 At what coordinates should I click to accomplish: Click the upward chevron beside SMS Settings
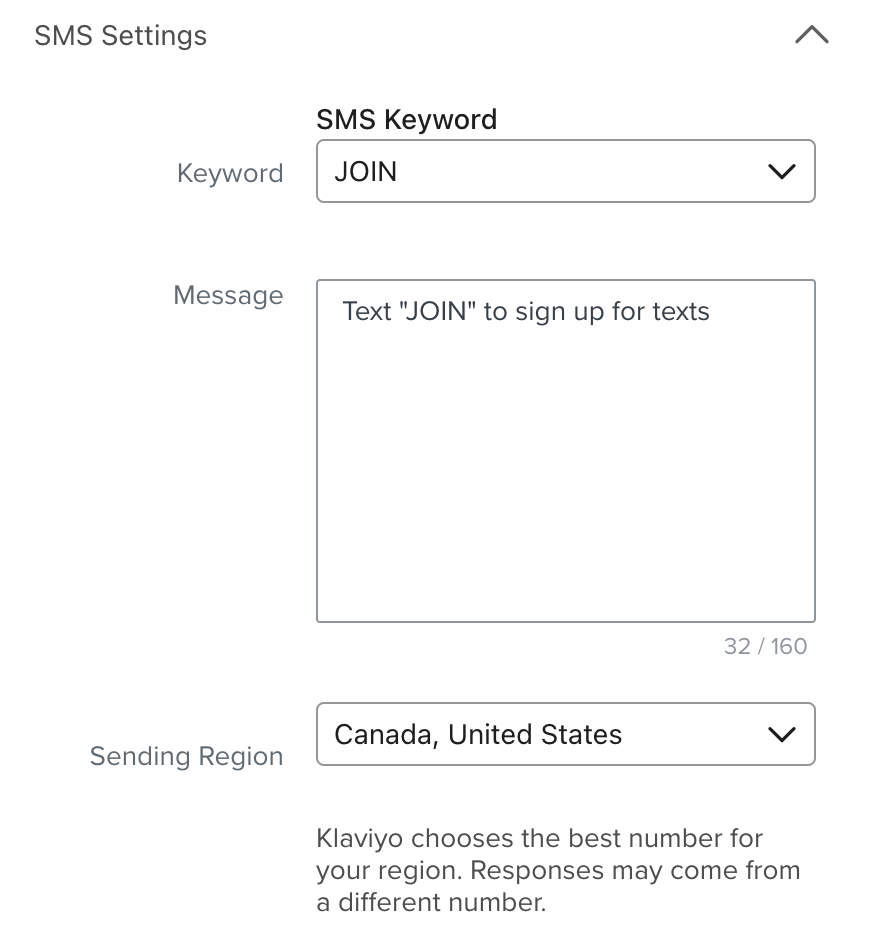(x=812, y=35)
